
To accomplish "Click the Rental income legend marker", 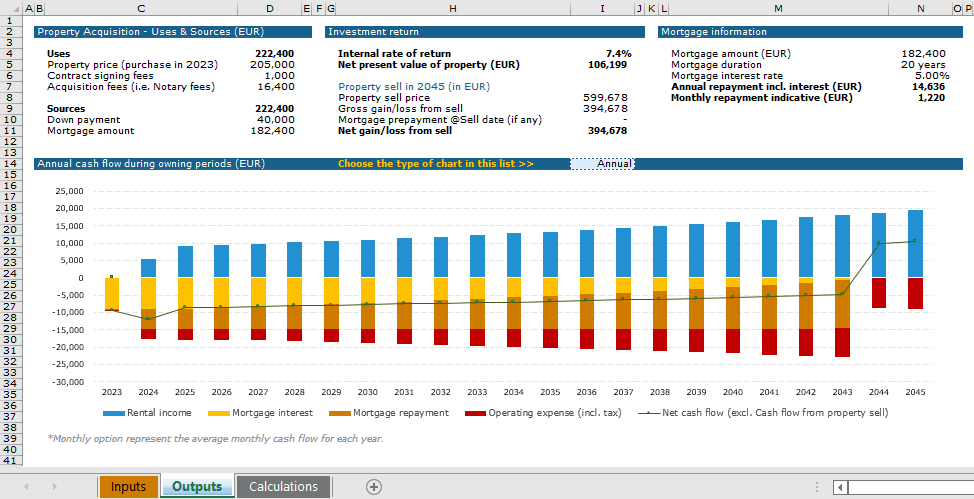I will point(111,412).
